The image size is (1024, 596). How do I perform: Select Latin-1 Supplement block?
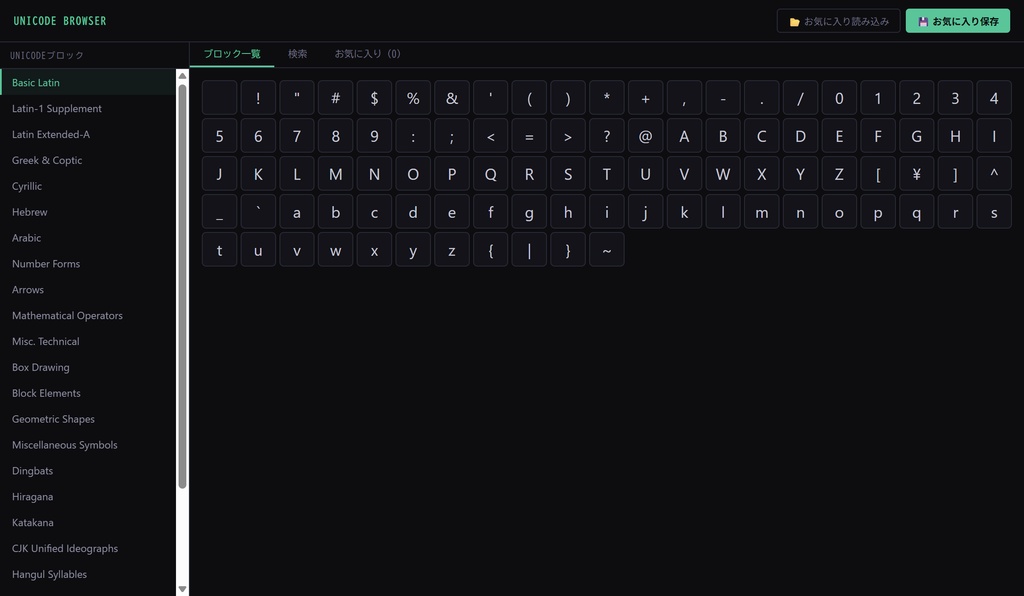pos(88,108)
